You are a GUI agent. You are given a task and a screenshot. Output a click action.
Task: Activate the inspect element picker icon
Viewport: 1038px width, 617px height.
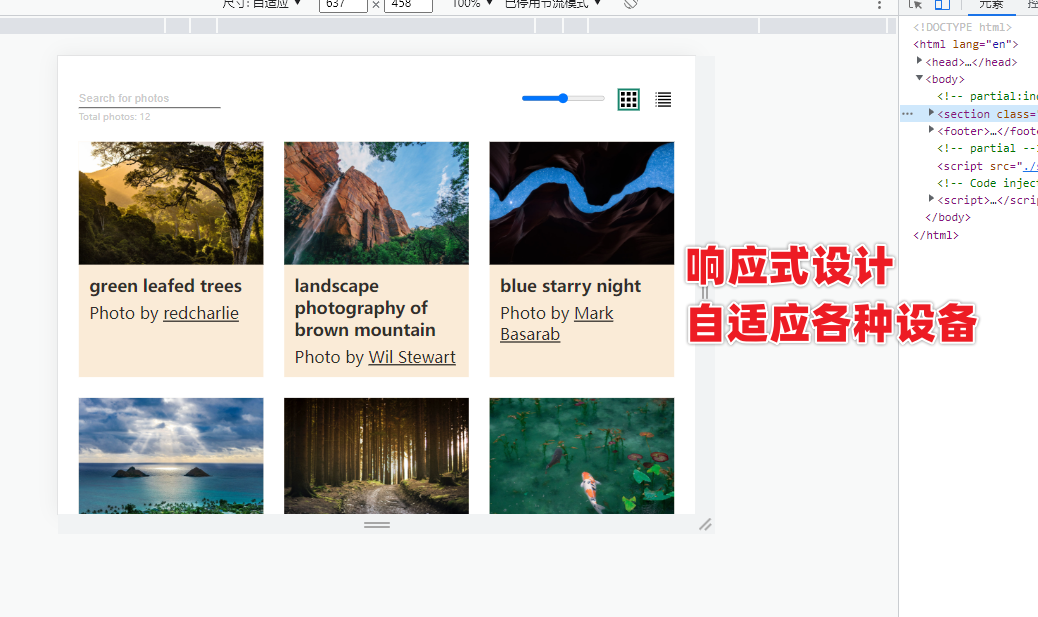[x=916, y=5]
